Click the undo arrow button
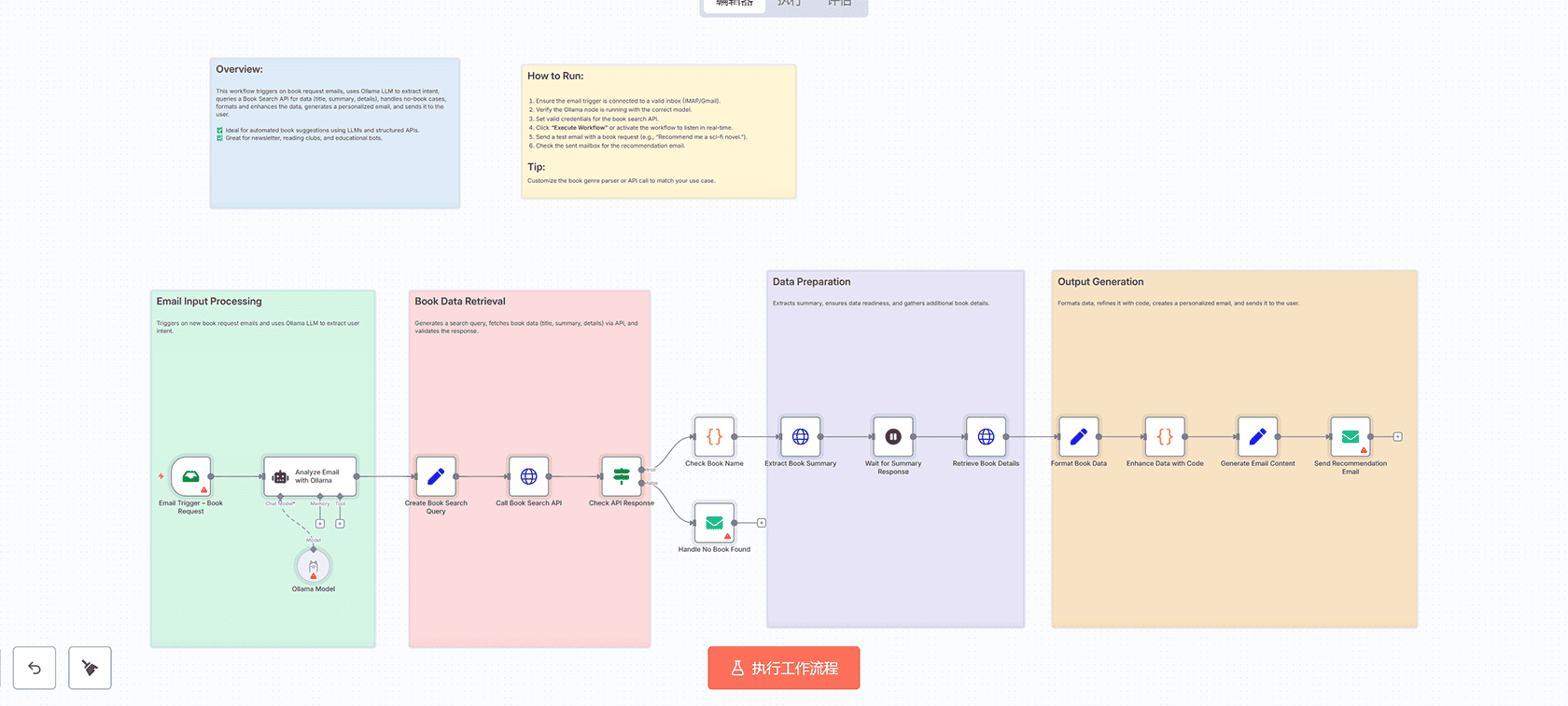This screenshot has height=706, width=1568. 35,668
